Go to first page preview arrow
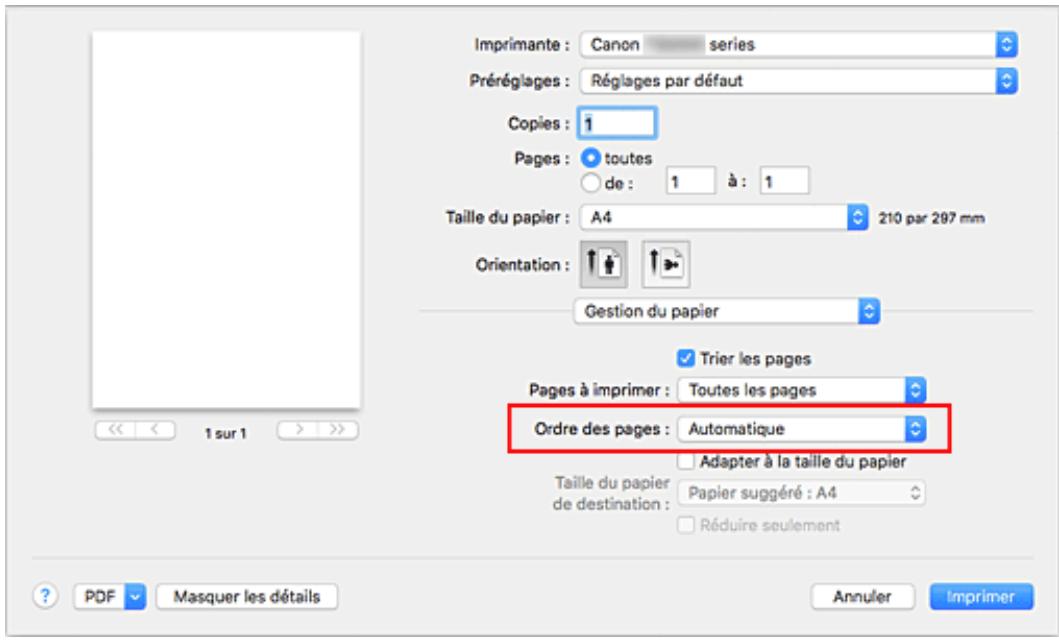Viewport: 1059px width, 640px height. 116,430
